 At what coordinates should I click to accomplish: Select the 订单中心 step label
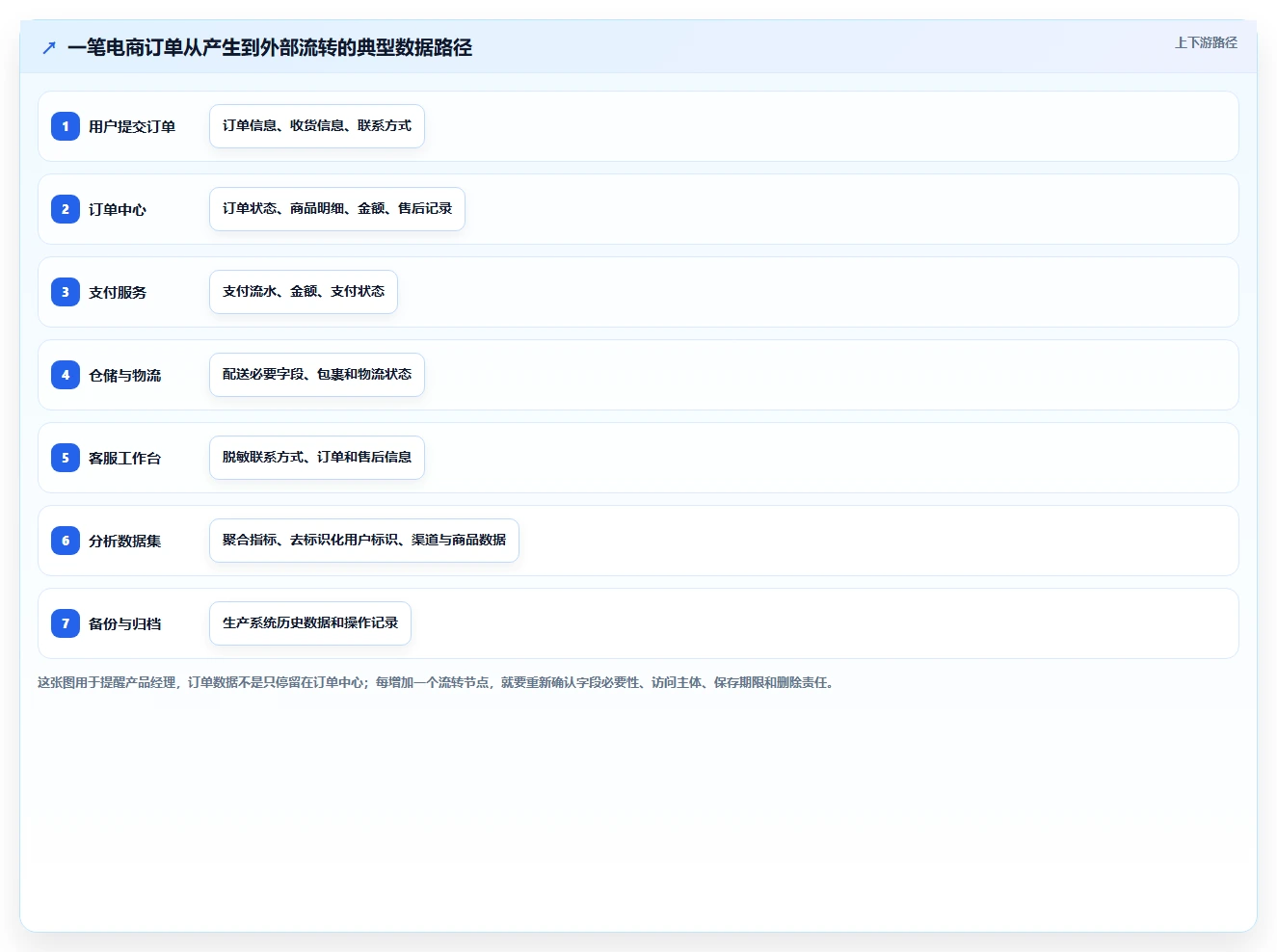118,209
